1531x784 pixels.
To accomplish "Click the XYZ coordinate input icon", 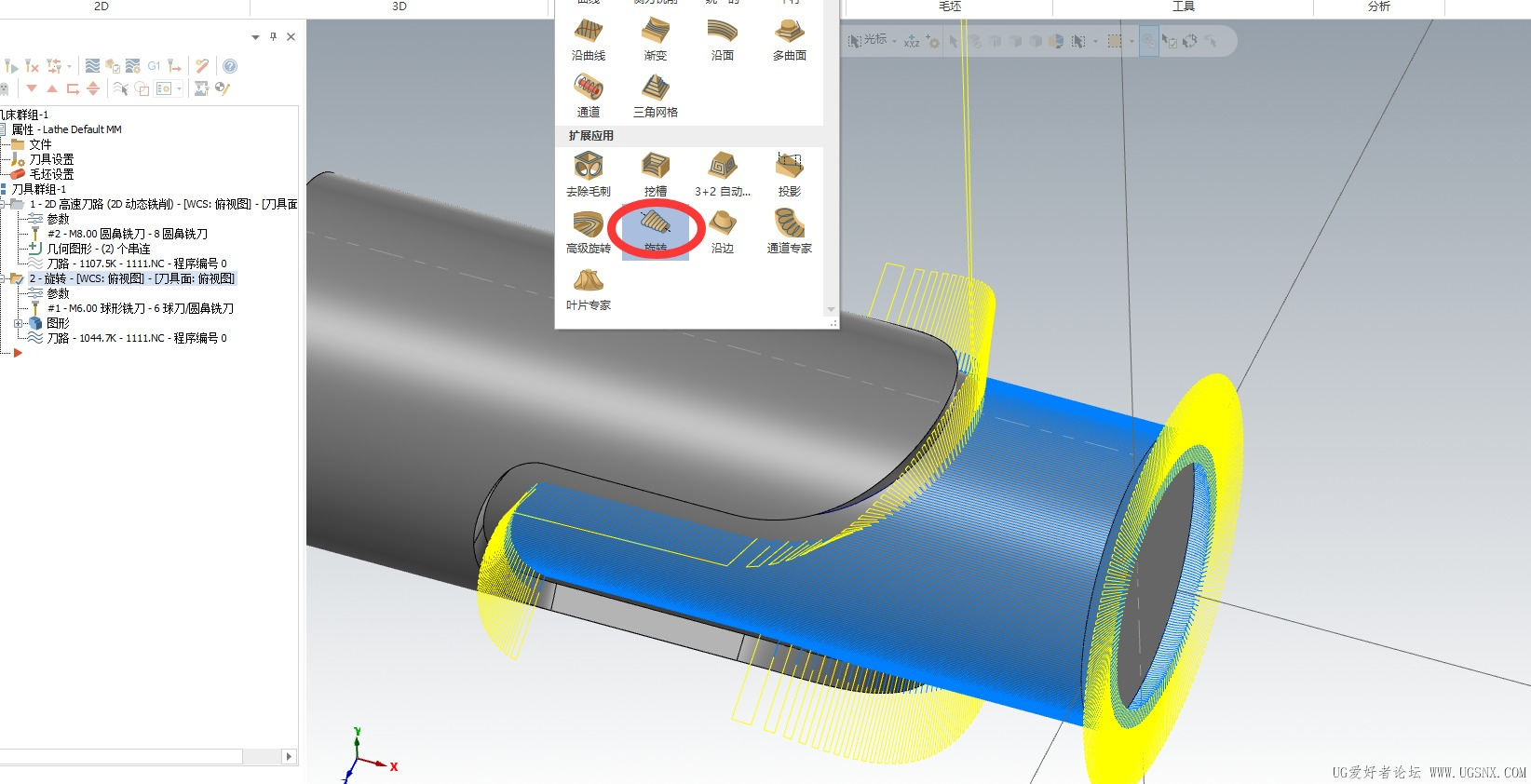I will pos(912,42).
